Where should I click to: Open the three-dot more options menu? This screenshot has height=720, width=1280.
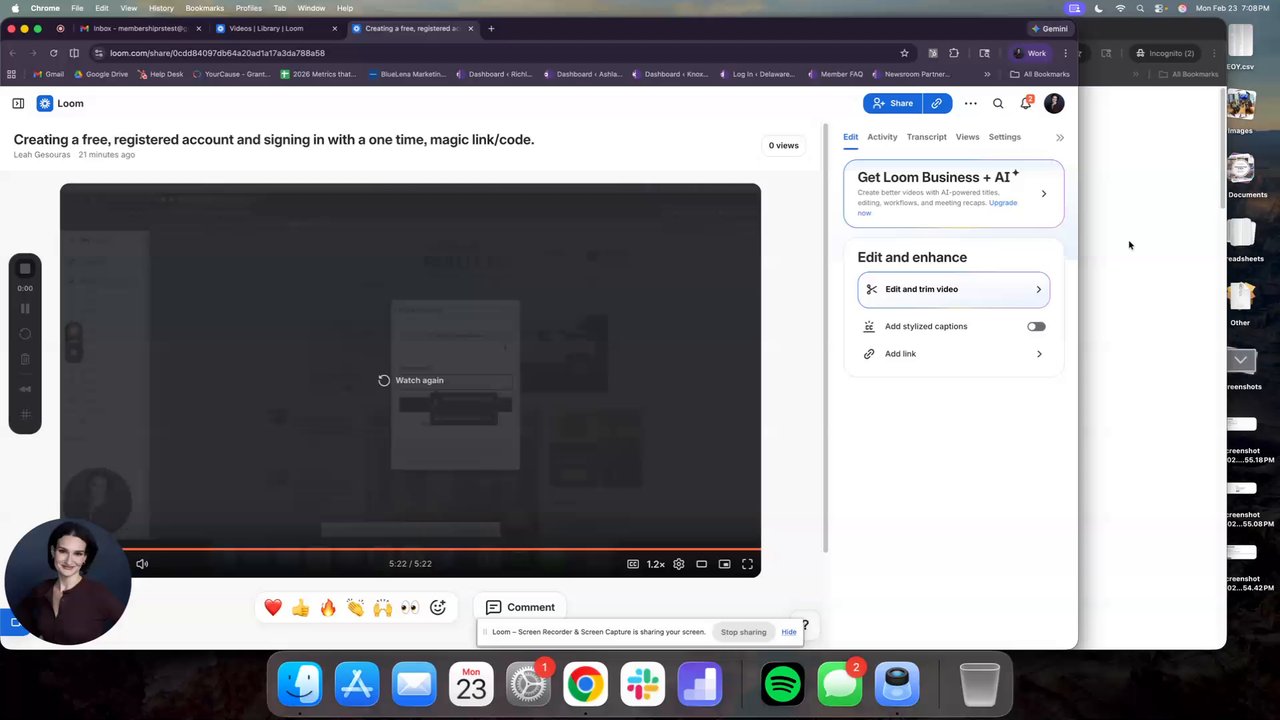970,103
